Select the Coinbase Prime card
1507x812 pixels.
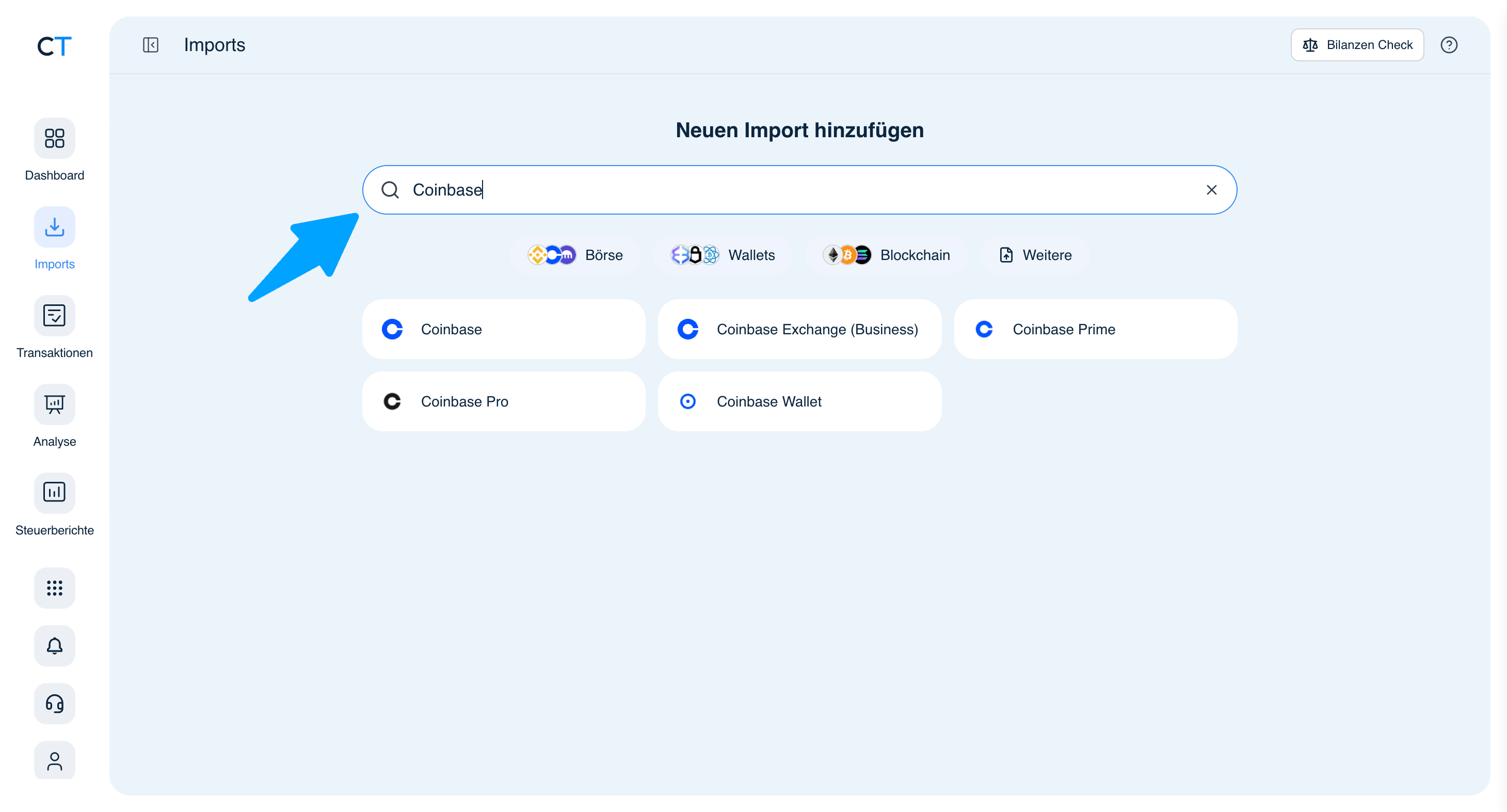(x=1095, y=329)
